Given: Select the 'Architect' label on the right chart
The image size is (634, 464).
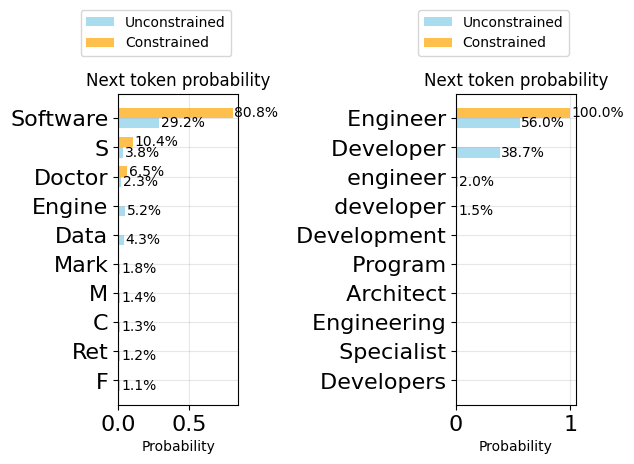Looking at the screenshot, I should [396, 294].
